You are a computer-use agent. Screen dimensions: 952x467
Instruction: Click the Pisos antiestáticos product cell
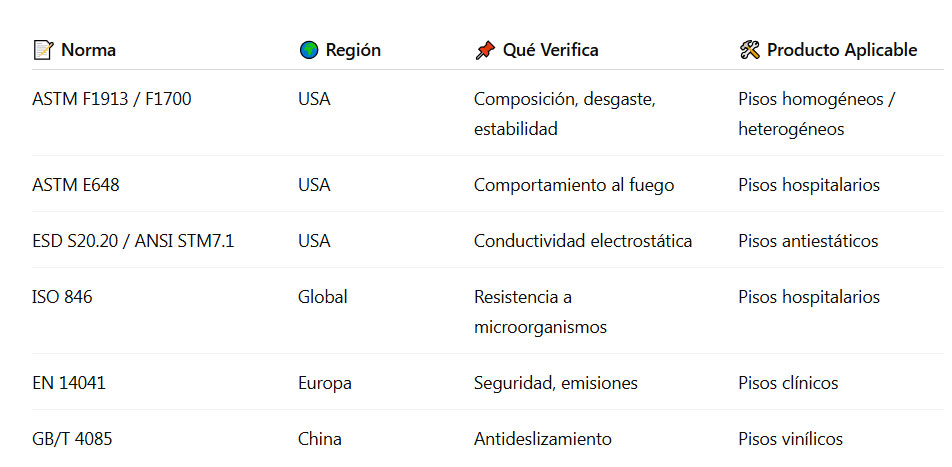808,241
